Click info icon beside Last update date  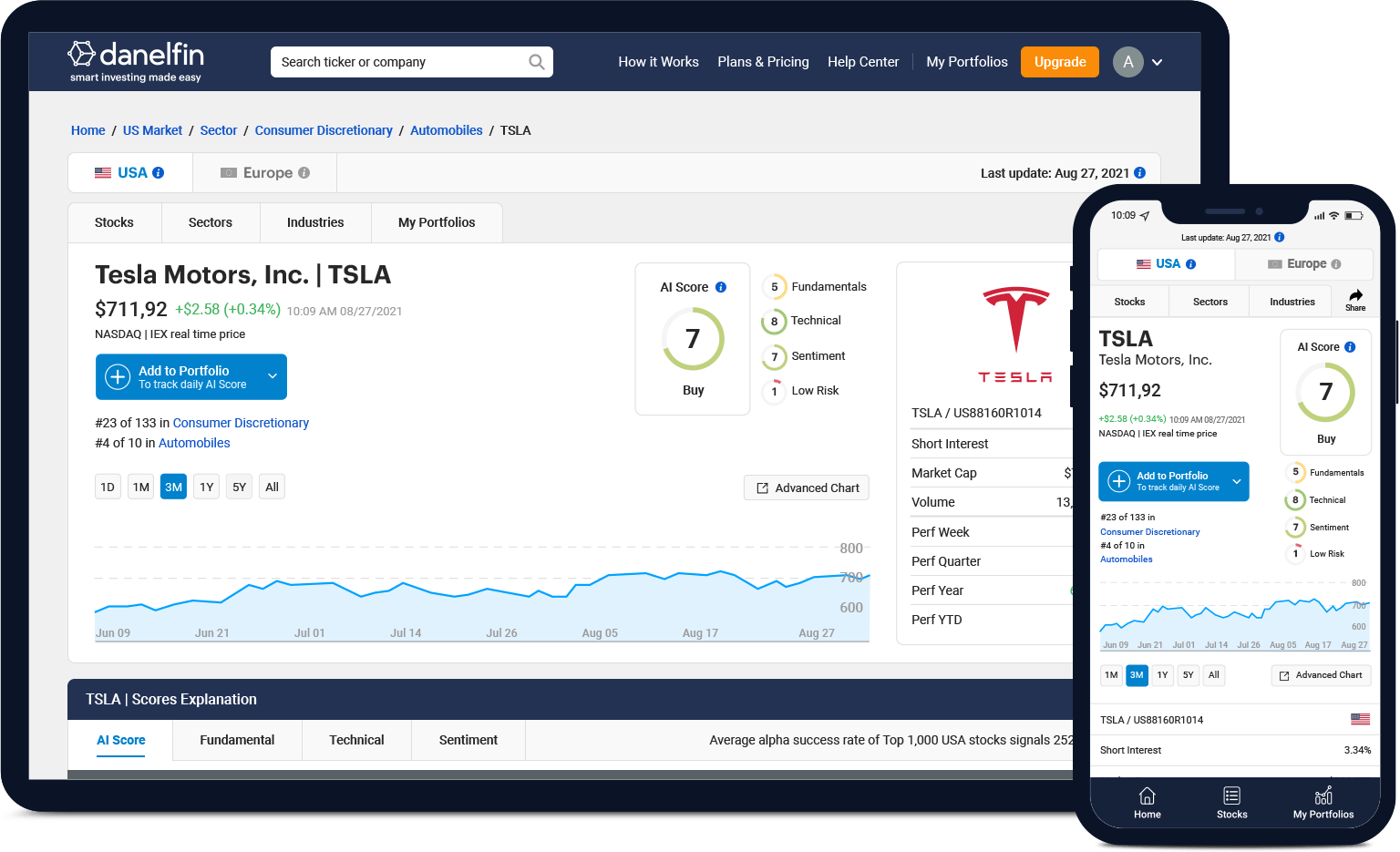(1140, 173)
